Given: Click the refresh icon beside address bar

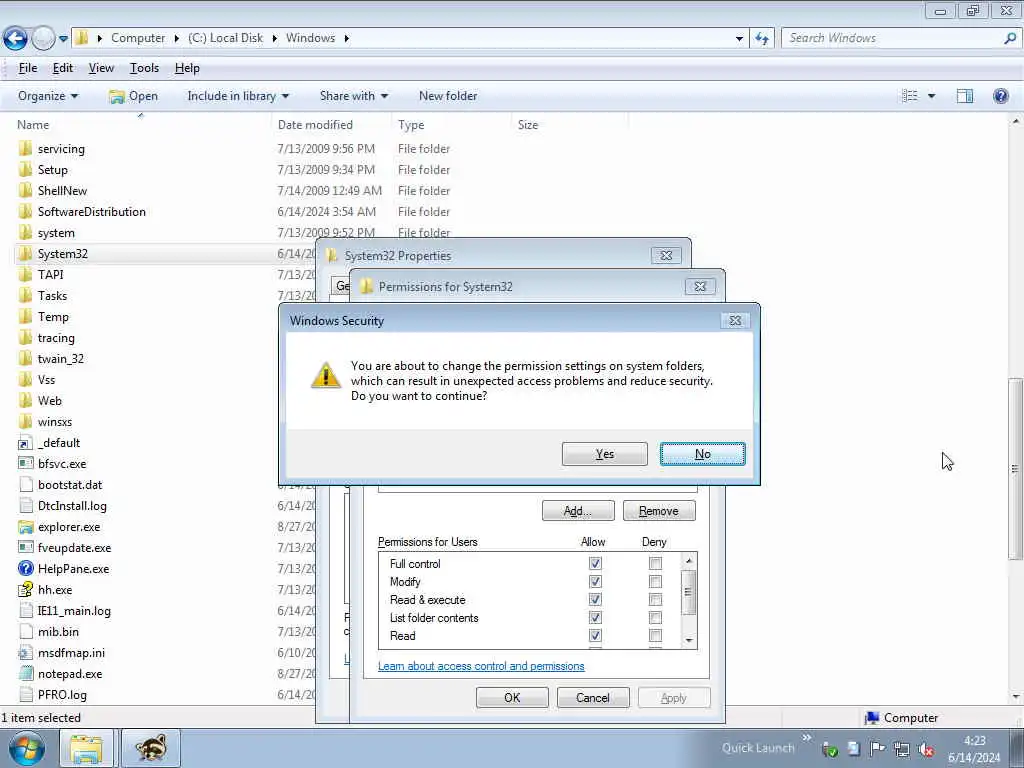Looking at the screenshot, I should tap(762, 39).
